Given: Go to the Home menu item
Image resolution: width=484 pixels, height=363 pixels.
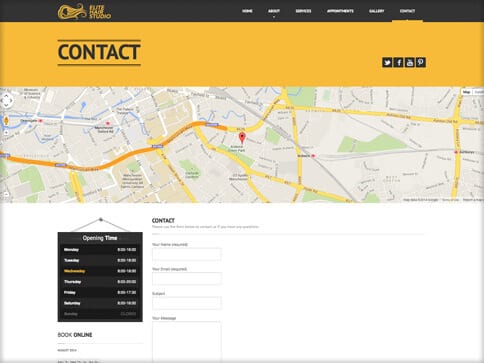Looking at the screenshot, I should (247, 11).
